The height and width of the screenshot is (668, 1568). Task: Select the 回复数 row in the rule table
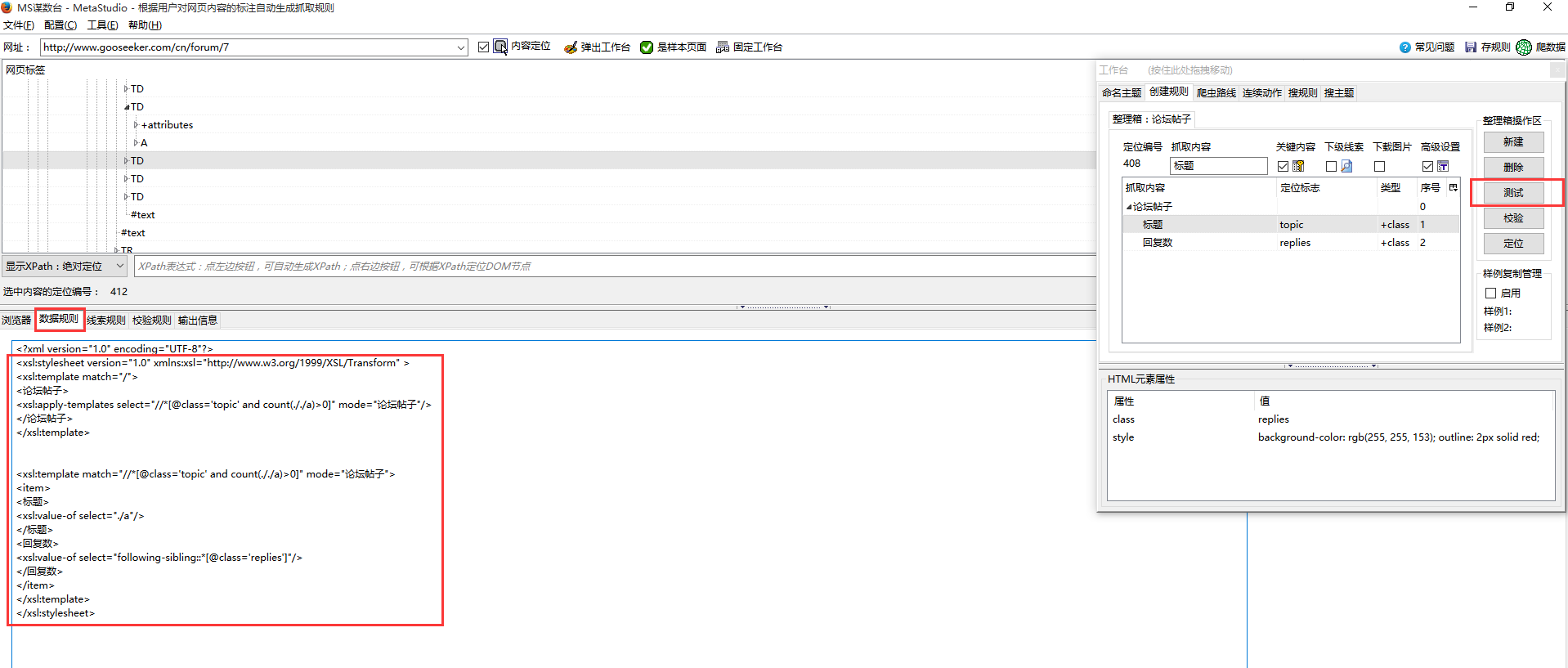(x=1291, y=242)
